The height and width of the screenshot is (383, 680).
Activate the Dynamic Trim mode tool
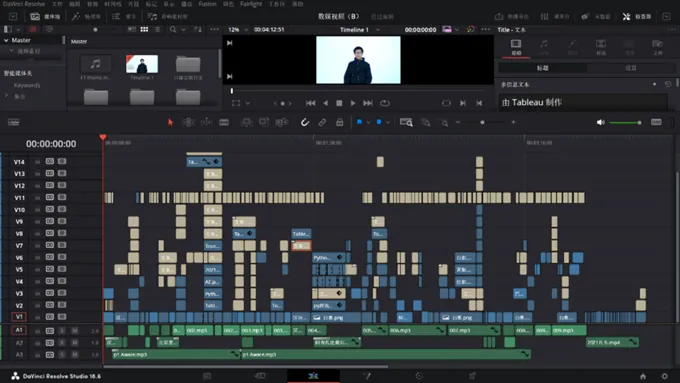point(206,122)
